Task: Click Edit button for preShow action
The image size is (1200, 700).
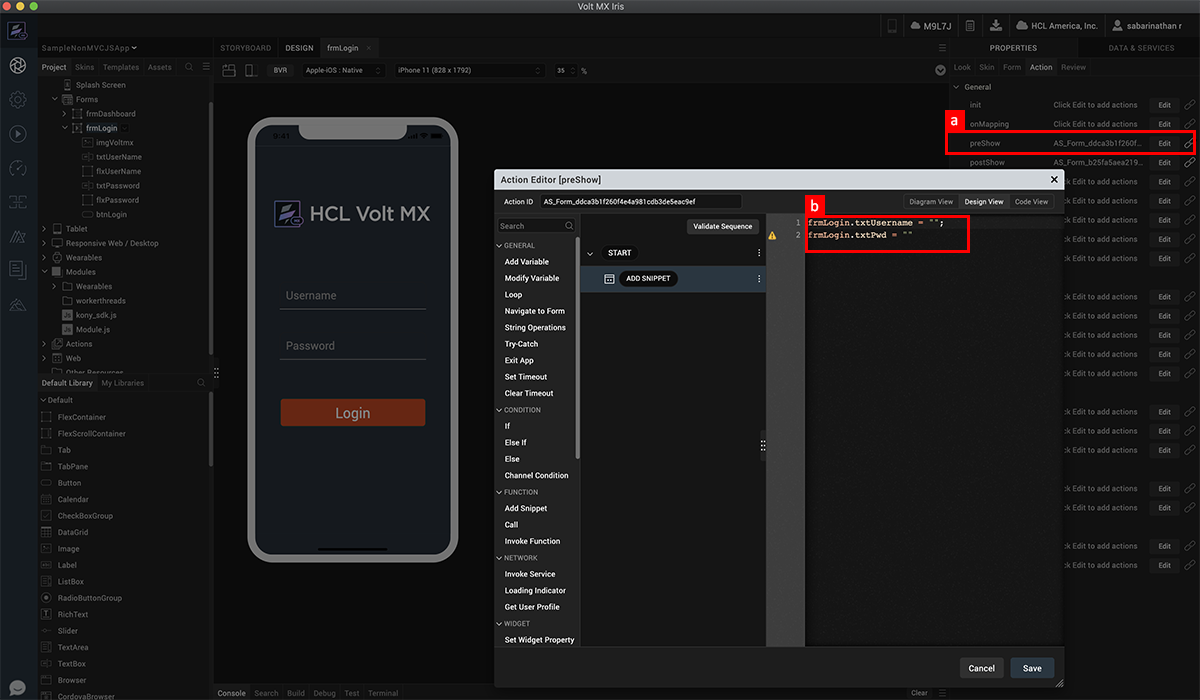Action: 1164,143
